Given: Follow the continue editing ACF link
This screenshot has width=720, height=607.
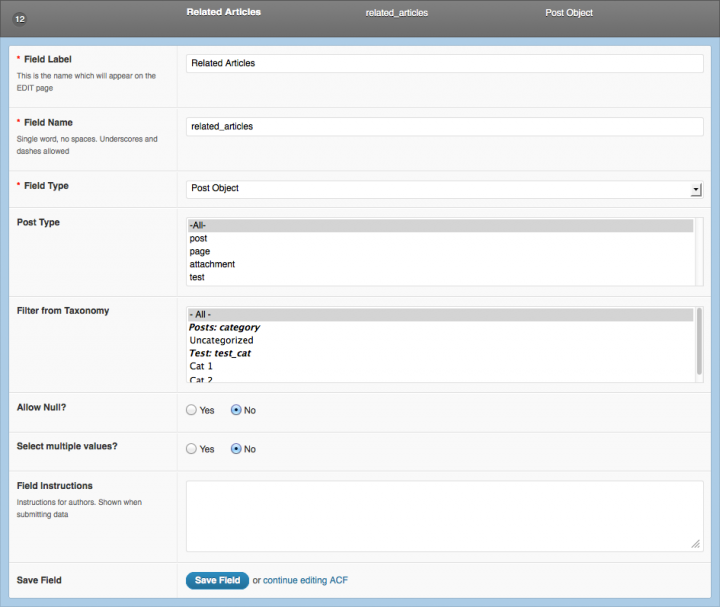Looking at the screenshot, I should 305,580.
